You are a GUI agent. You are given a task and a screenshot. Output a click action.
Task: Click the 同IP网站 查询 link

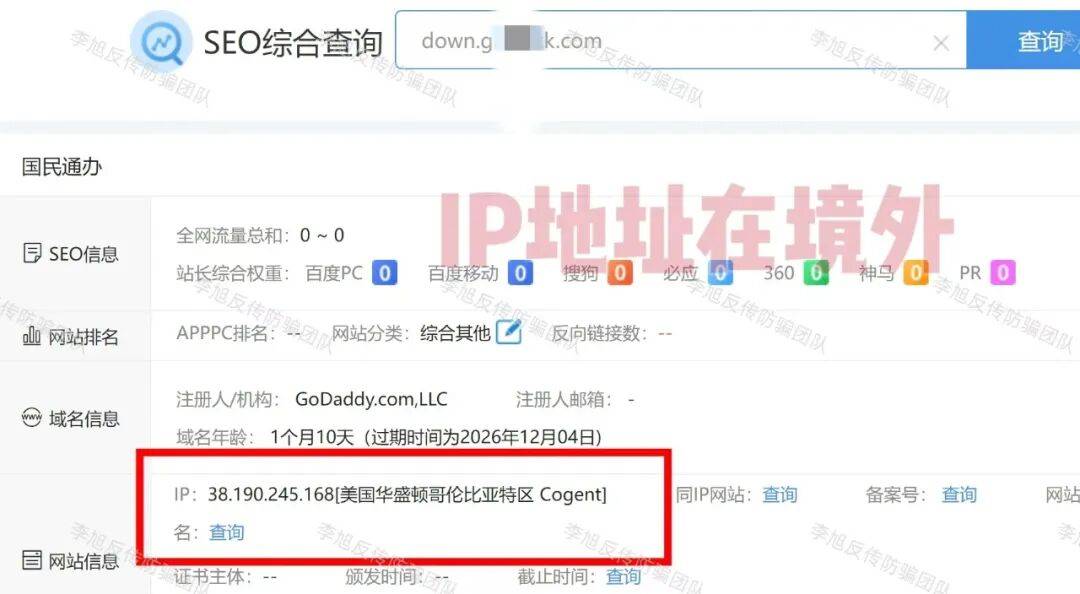tap(780, 494)
